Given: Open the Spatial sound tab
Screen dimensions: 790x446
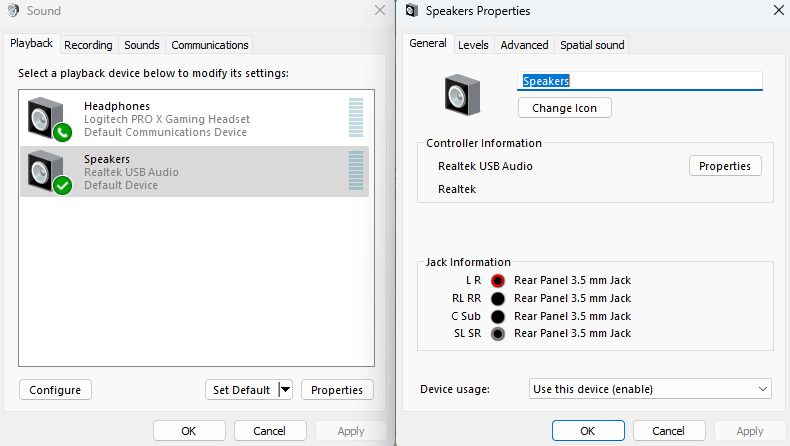Looking at the screenshot, I should 592,45.
